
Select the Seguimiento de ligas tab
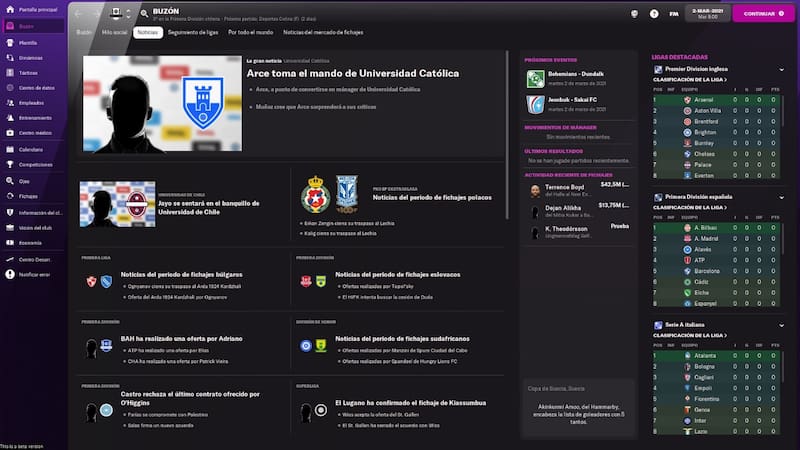click(x=192, y=33)
